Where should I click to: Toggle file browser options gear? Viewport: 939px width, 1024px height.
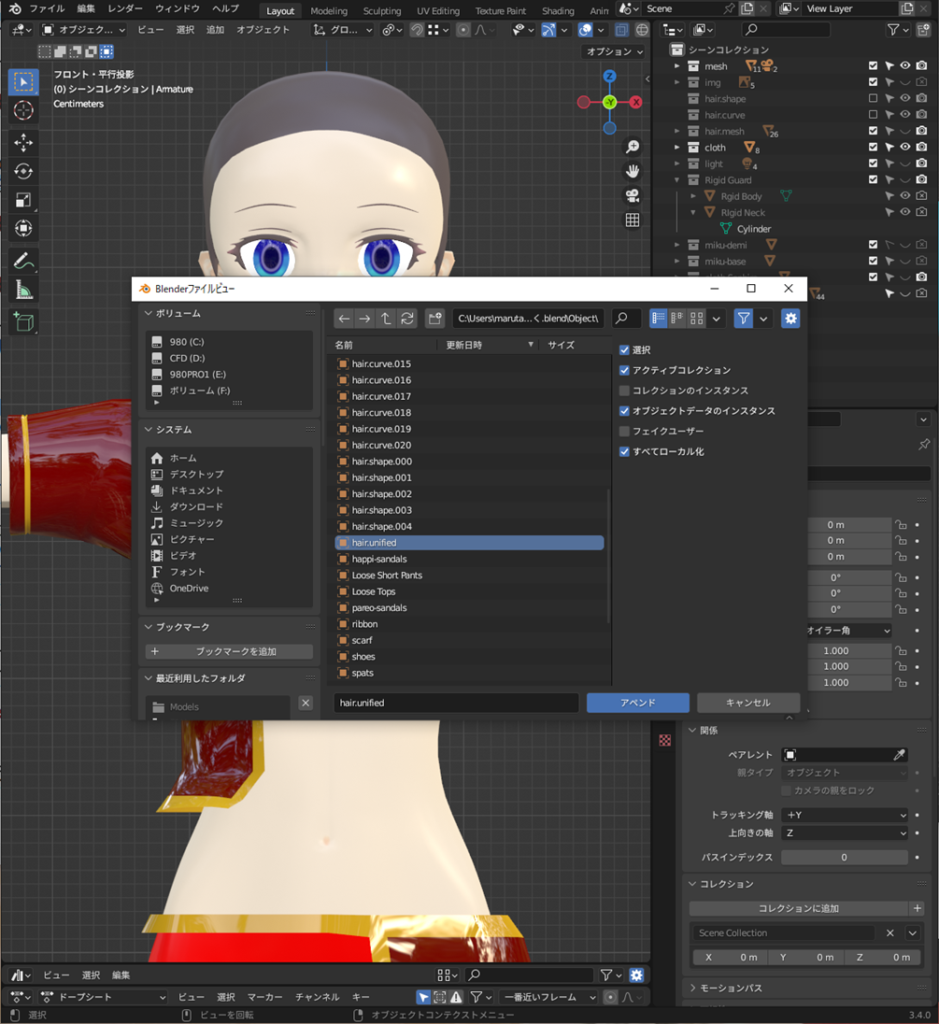pyautogui.click(x=790, y=318)
